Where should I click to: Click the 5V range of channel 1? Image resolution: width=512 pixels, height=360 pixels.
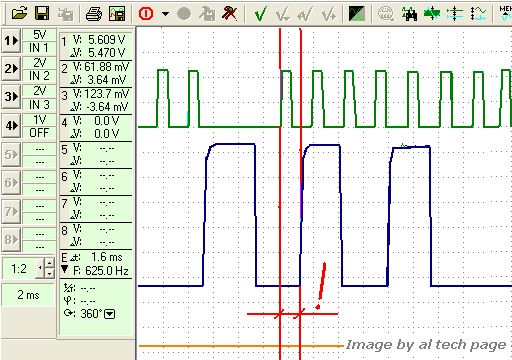tap(39, 35)
